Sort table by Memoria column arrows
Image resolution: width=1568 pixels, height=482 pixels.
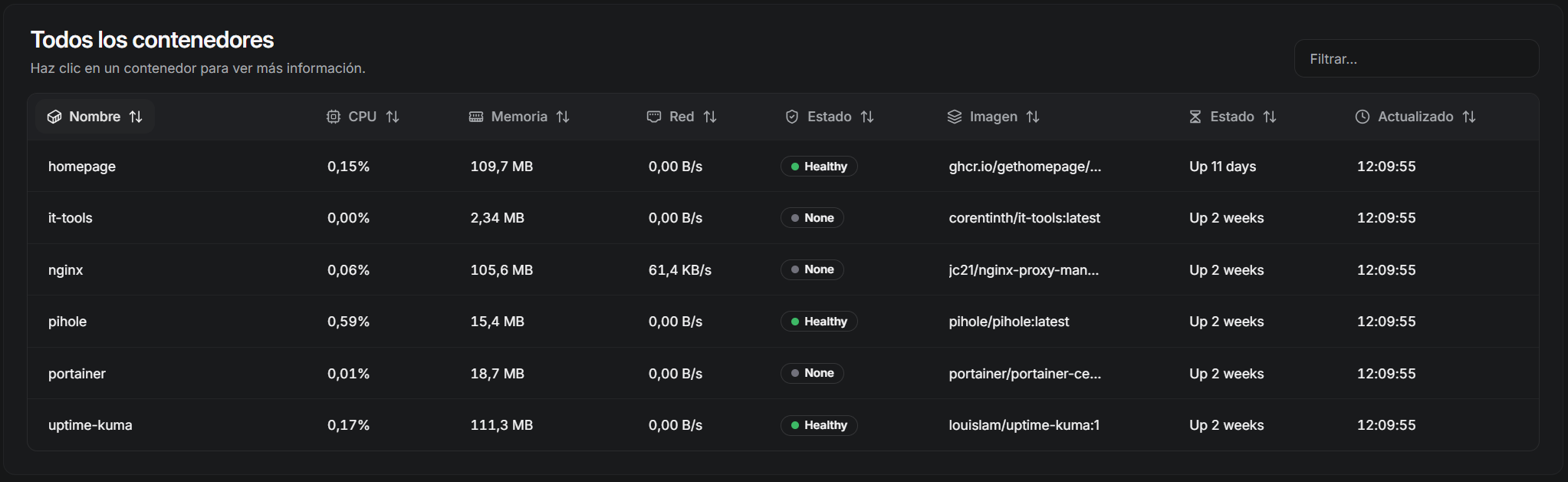563,117
